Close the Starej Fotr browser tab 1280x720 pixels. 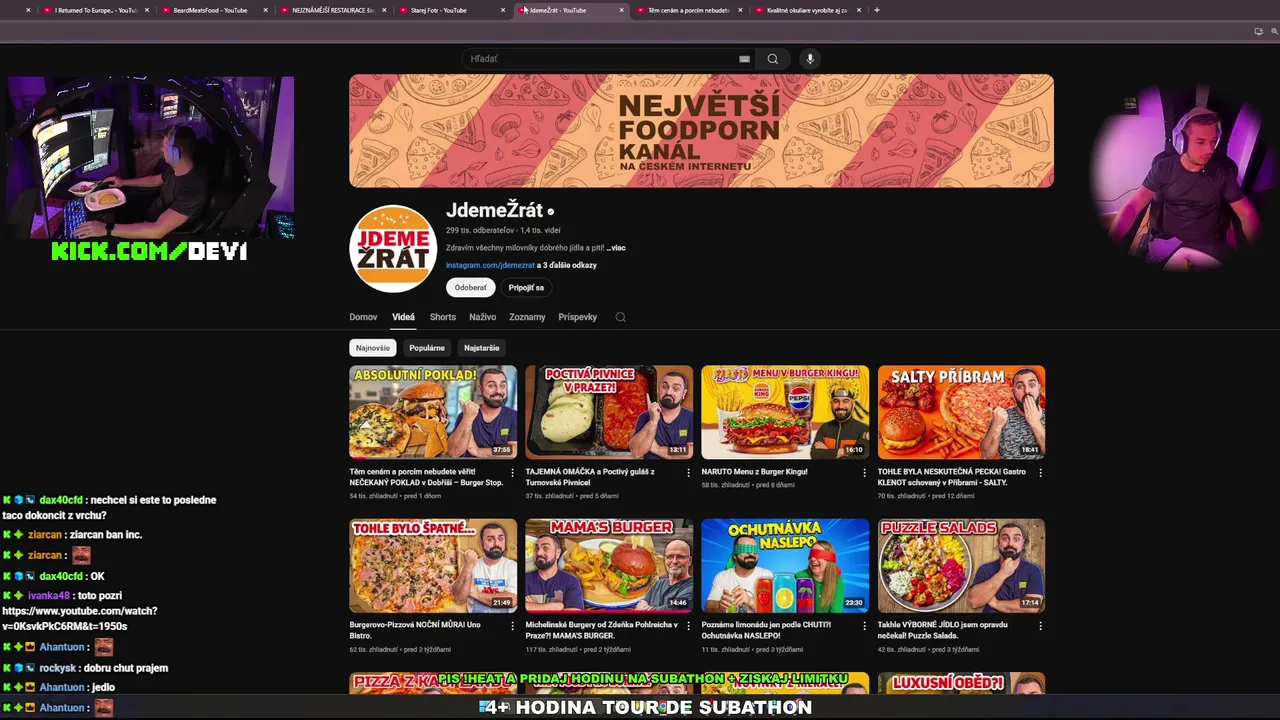coord(503,10)
